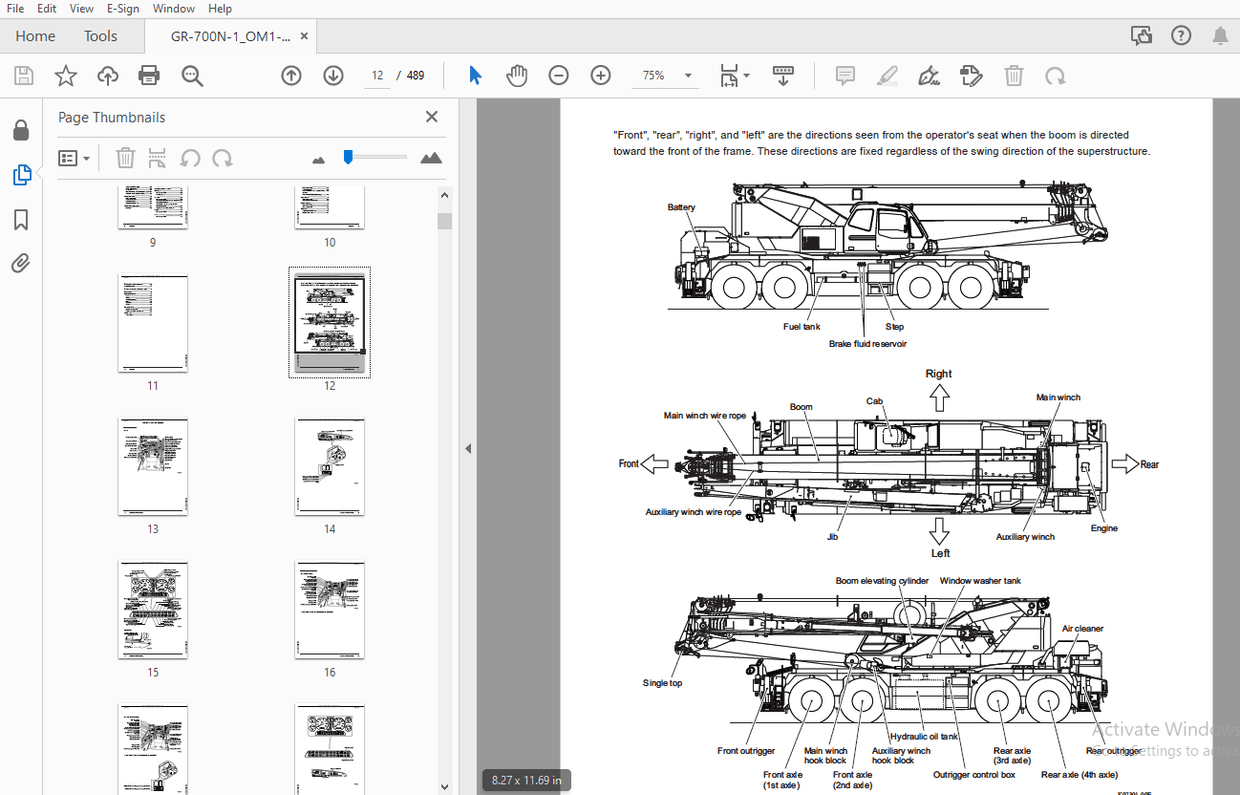Expand the crop pages tool dropdown
Viewport: 1240px width, 795px height.
[746, 75]
